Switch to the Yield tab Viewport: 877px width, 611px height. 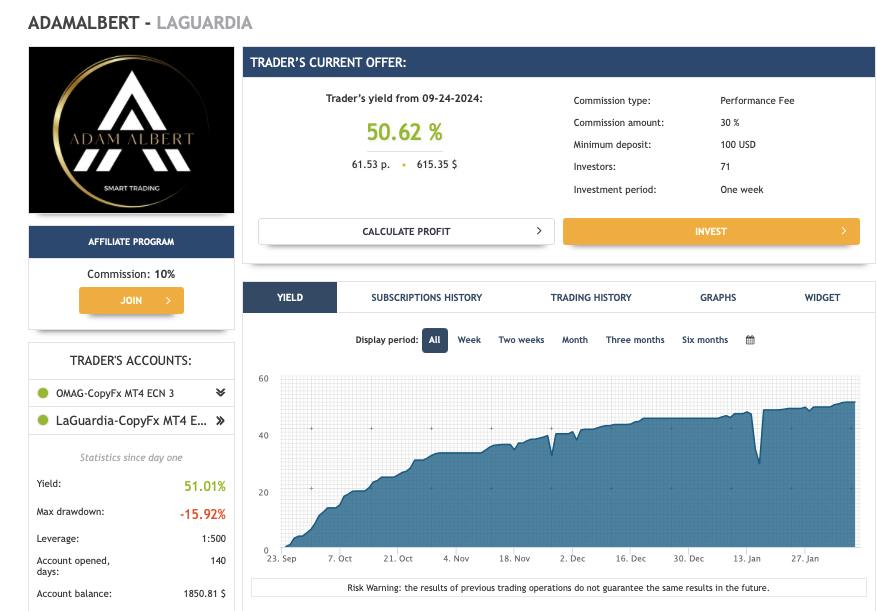(x=290, y=297)
